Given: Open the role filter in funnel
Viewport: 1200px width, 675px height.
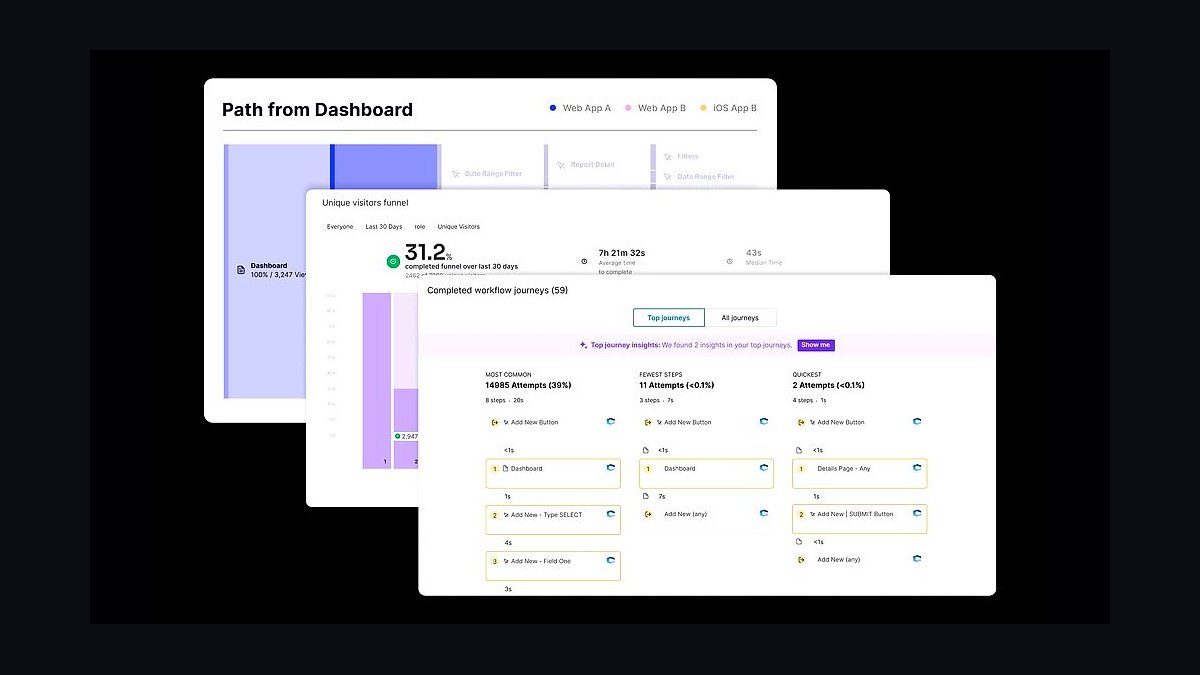Looking at the screenshot, I should click(420, 227).
